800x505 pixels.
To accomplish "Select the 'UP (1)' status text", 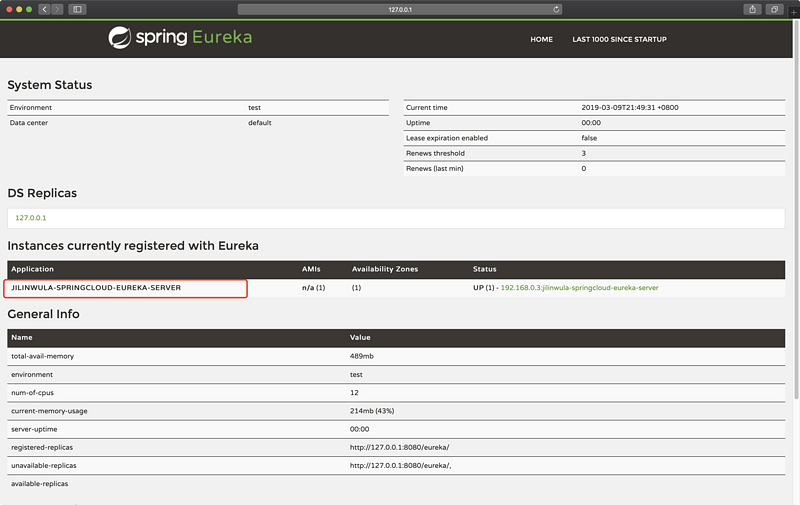I will [x=484, y=288].
